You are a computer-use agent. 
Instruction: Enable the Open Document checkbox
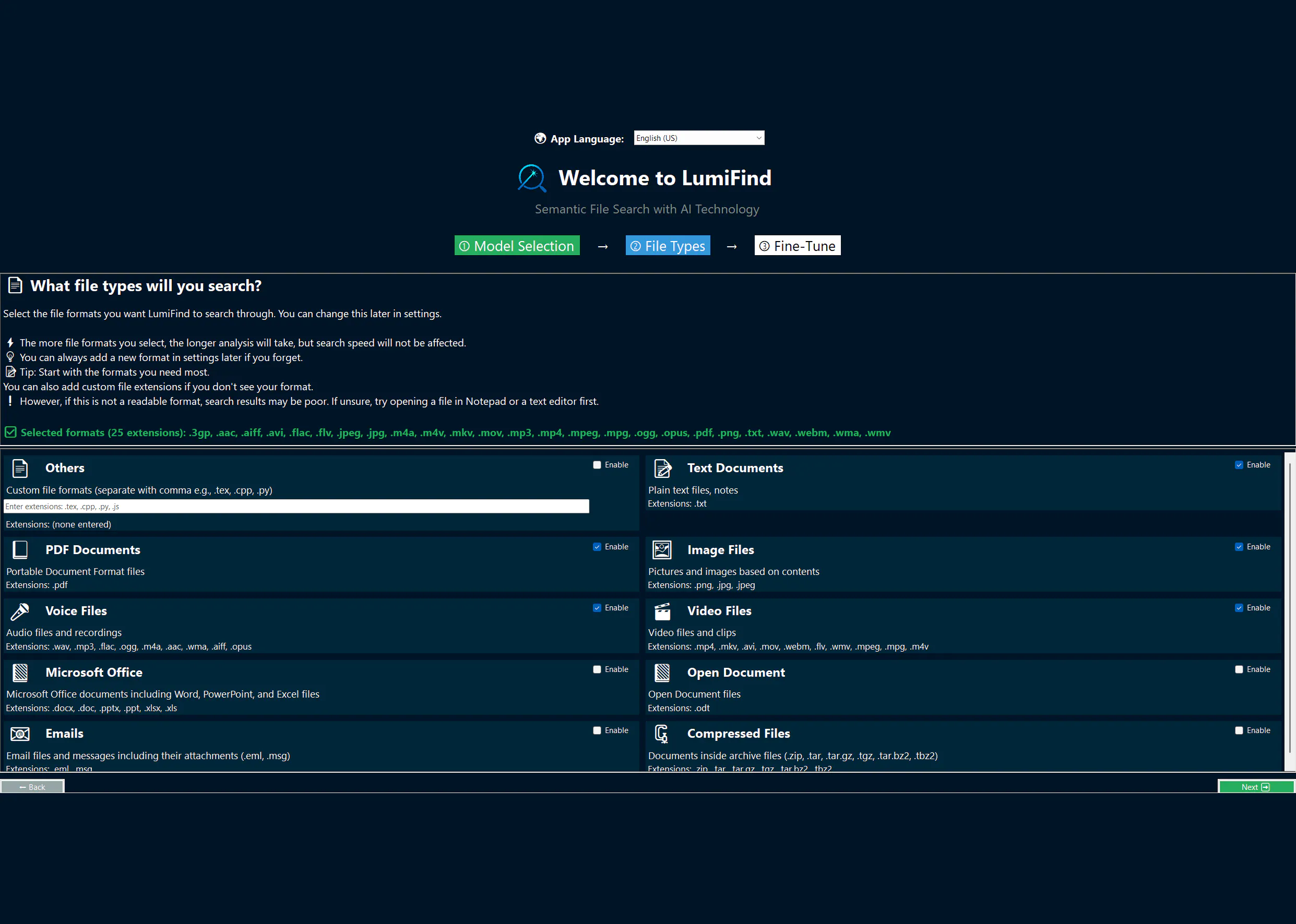pos(1239,670)
